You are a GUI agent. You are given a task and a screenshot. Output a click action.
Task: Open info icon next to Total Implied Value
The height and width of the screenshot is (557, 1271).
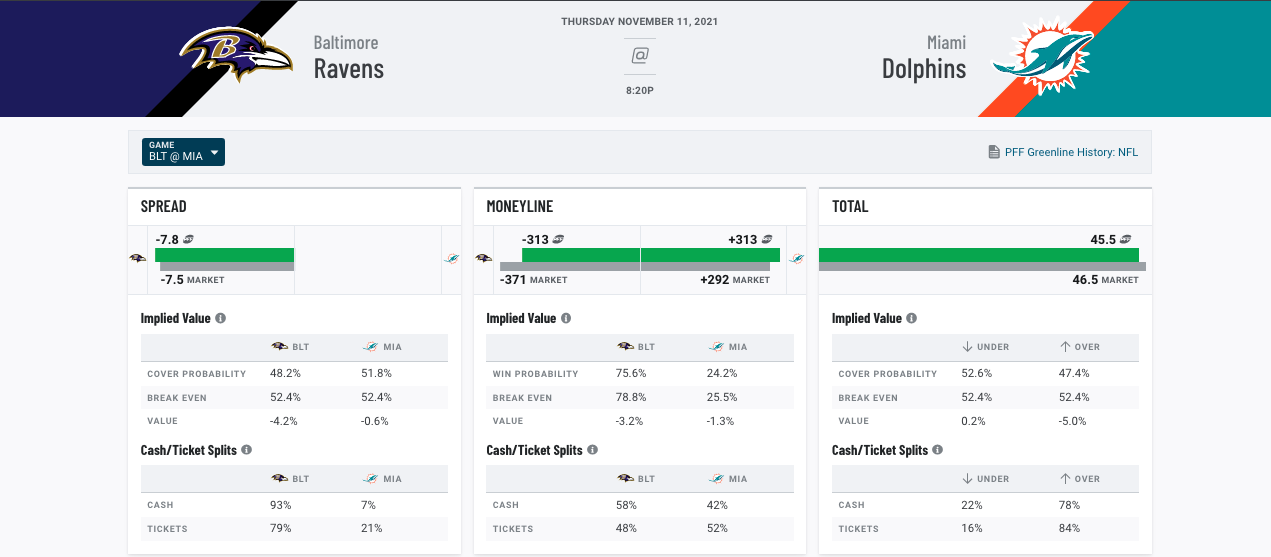click(x=912, y=318)
